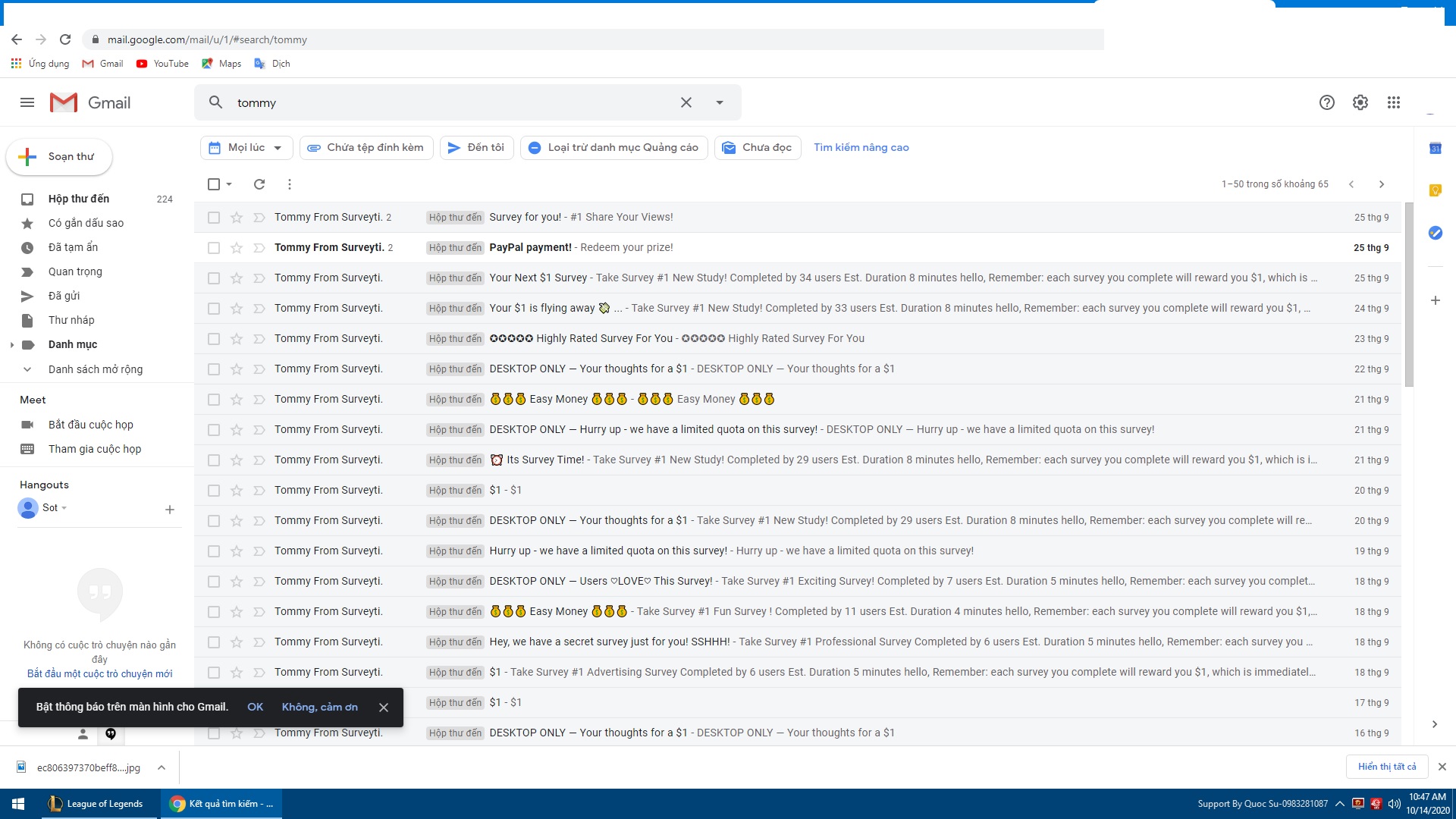The height and width of the screenshot is (819, 1456).
Task: Open more actions three-dot menu
Action: [289, 184]
